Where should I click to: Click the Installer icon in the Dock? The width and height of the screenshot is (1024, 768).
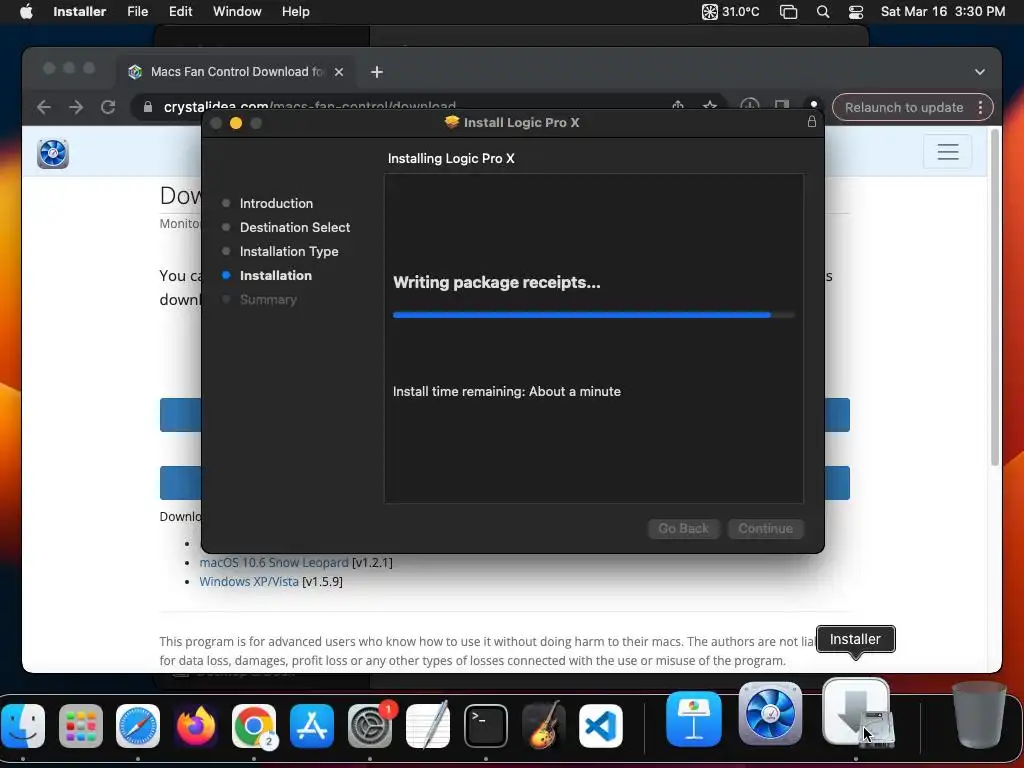(x=856, y=712)
